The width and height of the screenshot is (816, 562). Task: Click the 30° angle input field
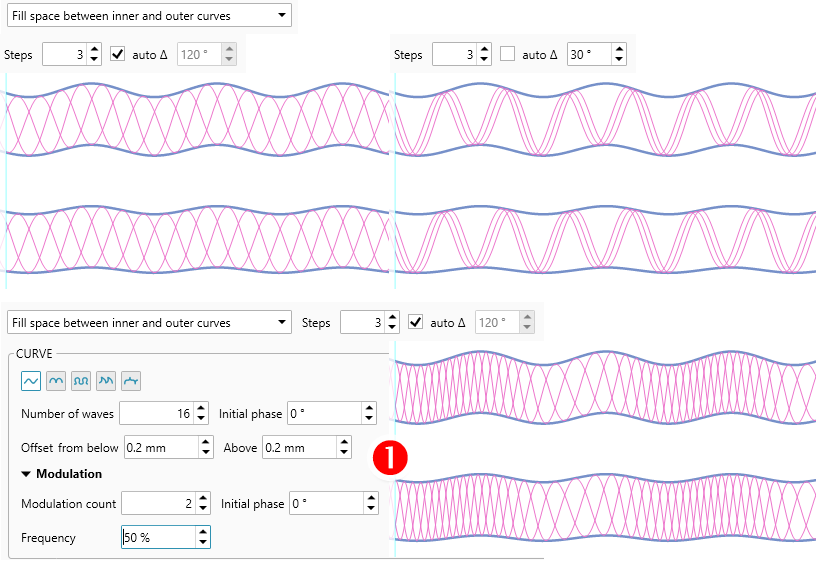[x=590, y=54]
